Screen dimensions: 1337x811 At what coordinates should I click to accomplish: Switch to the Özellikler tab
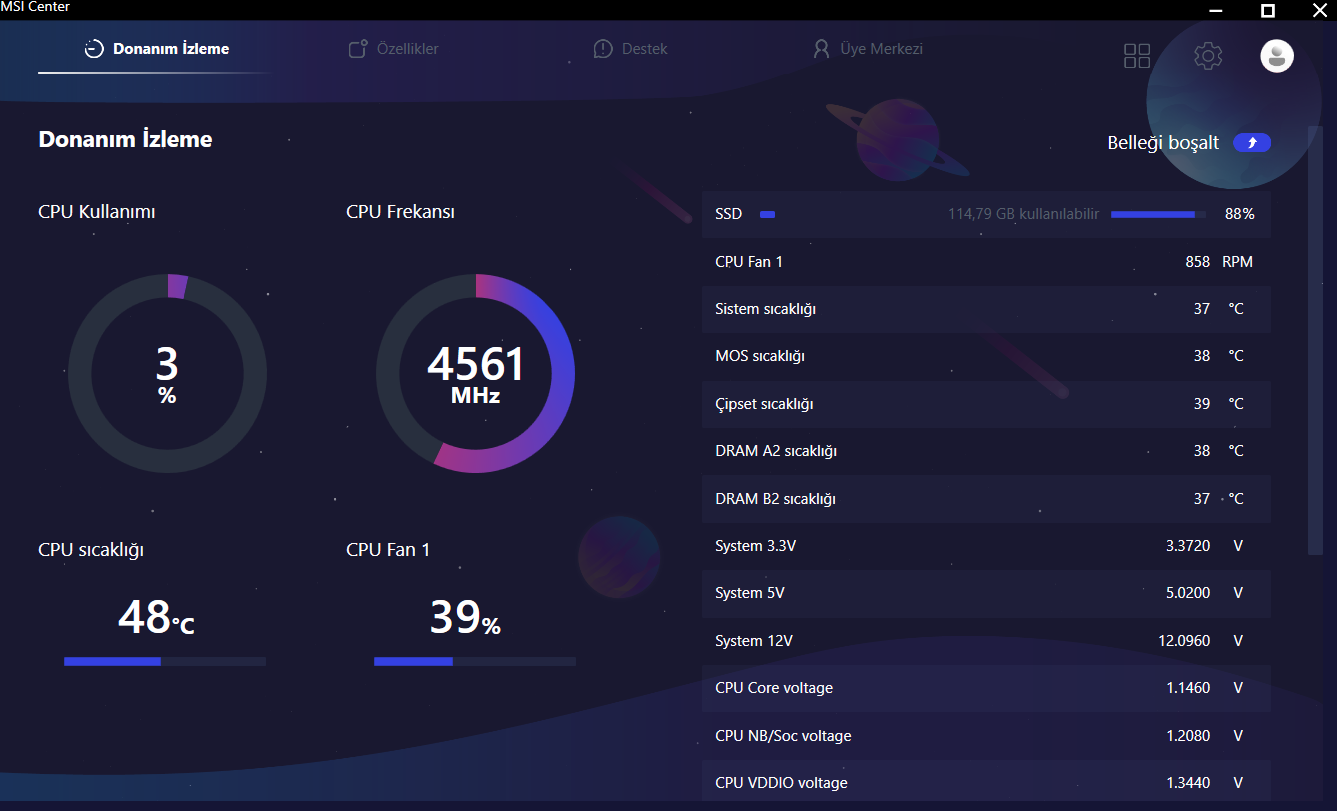[x=393, y=49]
